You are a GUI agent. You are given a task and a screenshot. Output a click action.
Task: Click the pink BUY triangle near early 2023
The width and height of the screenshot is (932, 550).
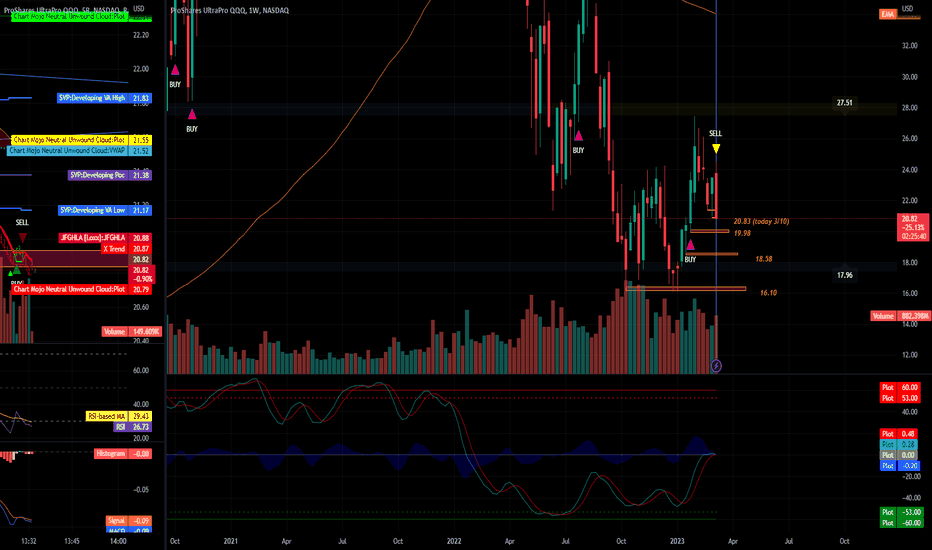click(690, 245)
